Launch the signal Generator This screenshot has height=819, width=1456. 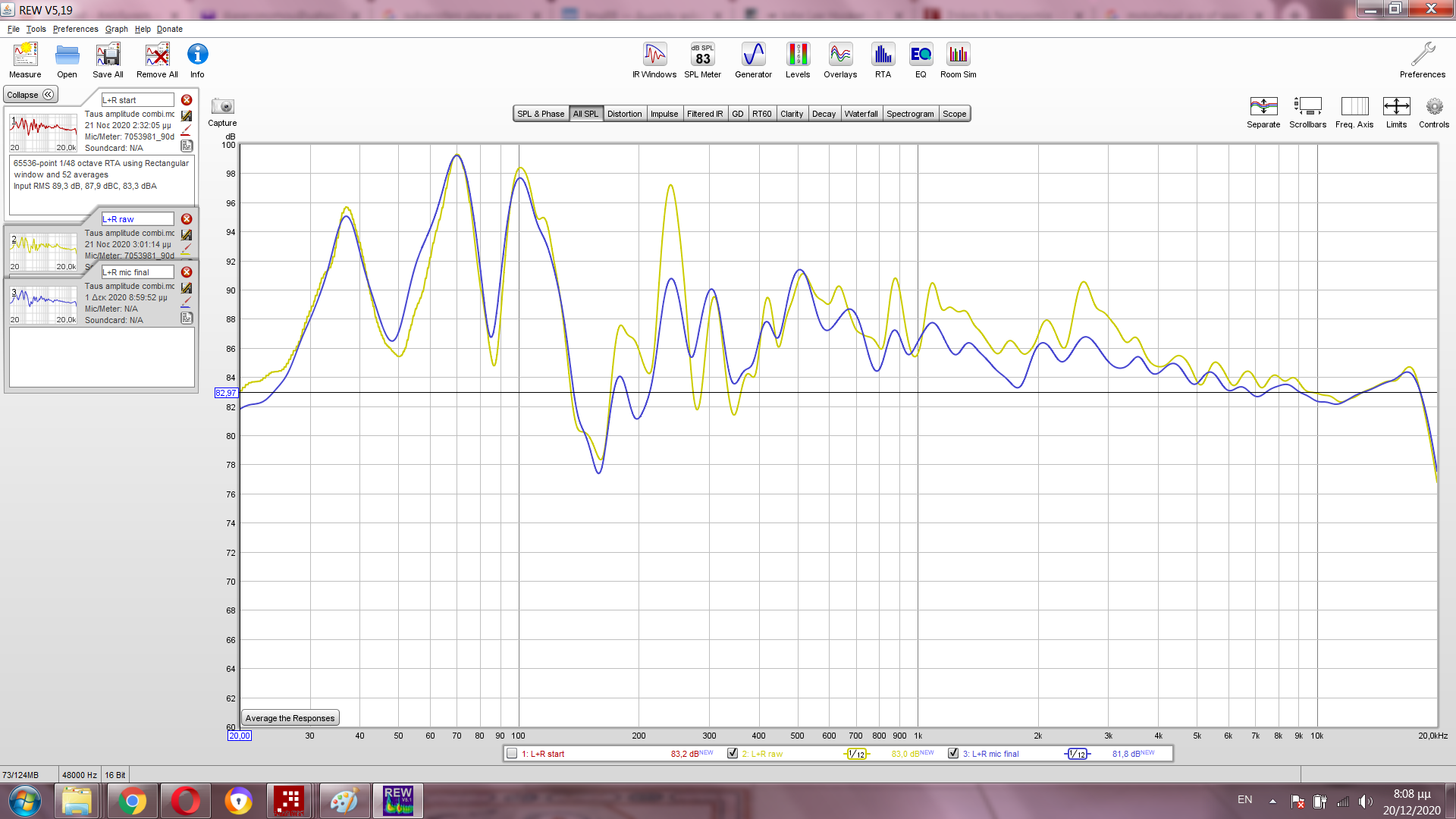pyautogui.click(x=753, y=60)
